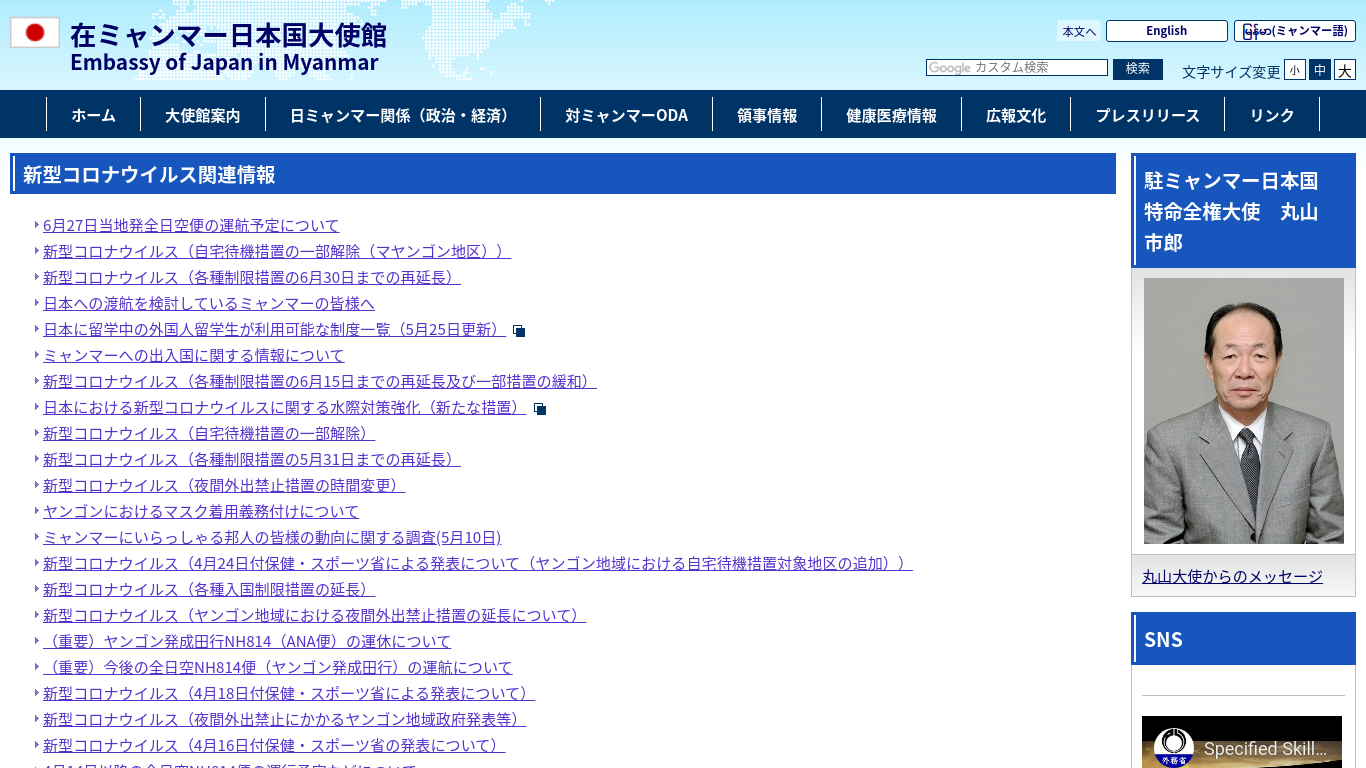
Task: Switch site language to Myanmar (ミャンマー語)
Action: [1295, 31]
